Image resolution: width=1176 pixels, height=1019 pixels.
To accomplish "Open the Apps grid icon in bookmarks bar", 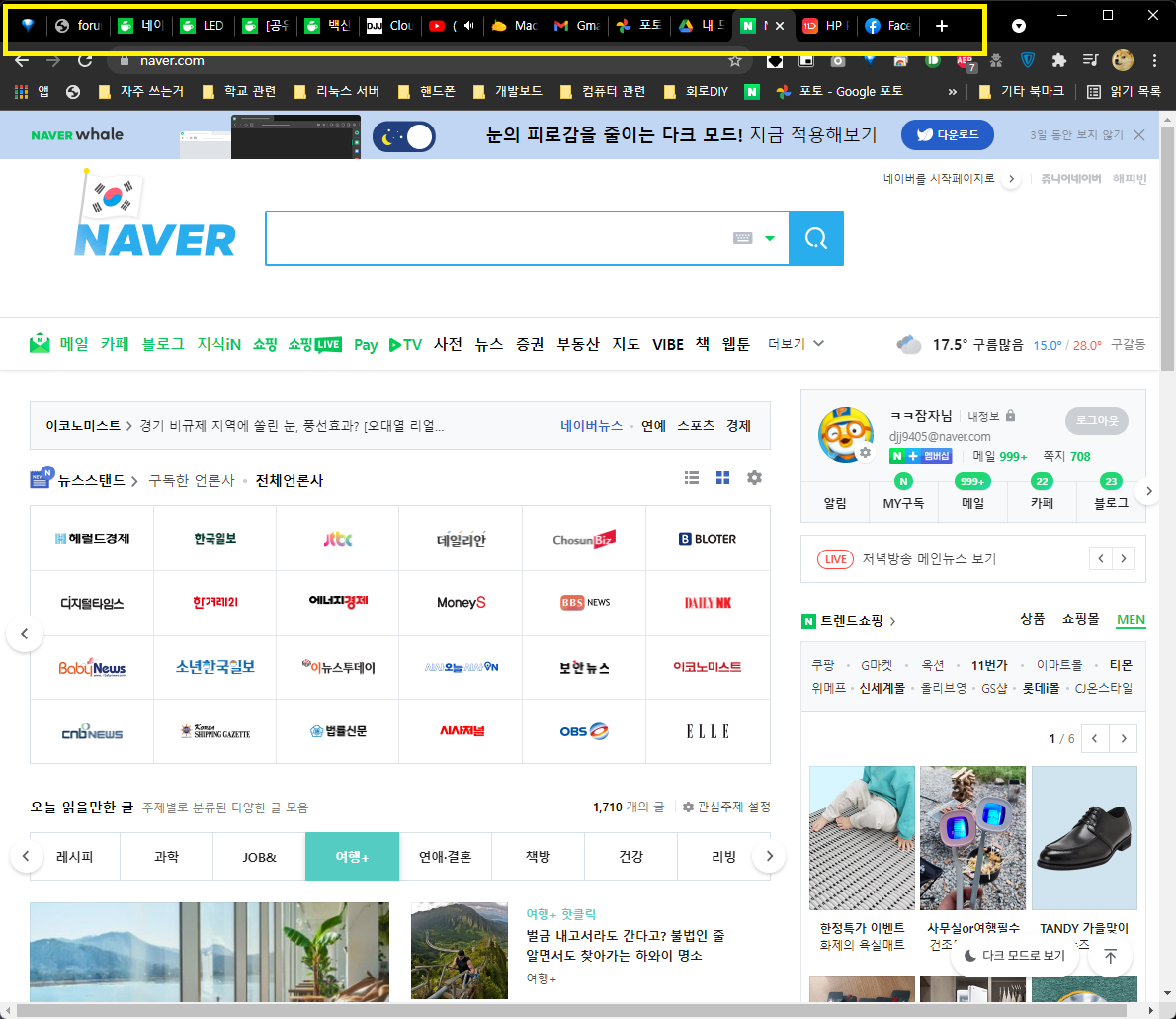I will [x=21, y=92].
